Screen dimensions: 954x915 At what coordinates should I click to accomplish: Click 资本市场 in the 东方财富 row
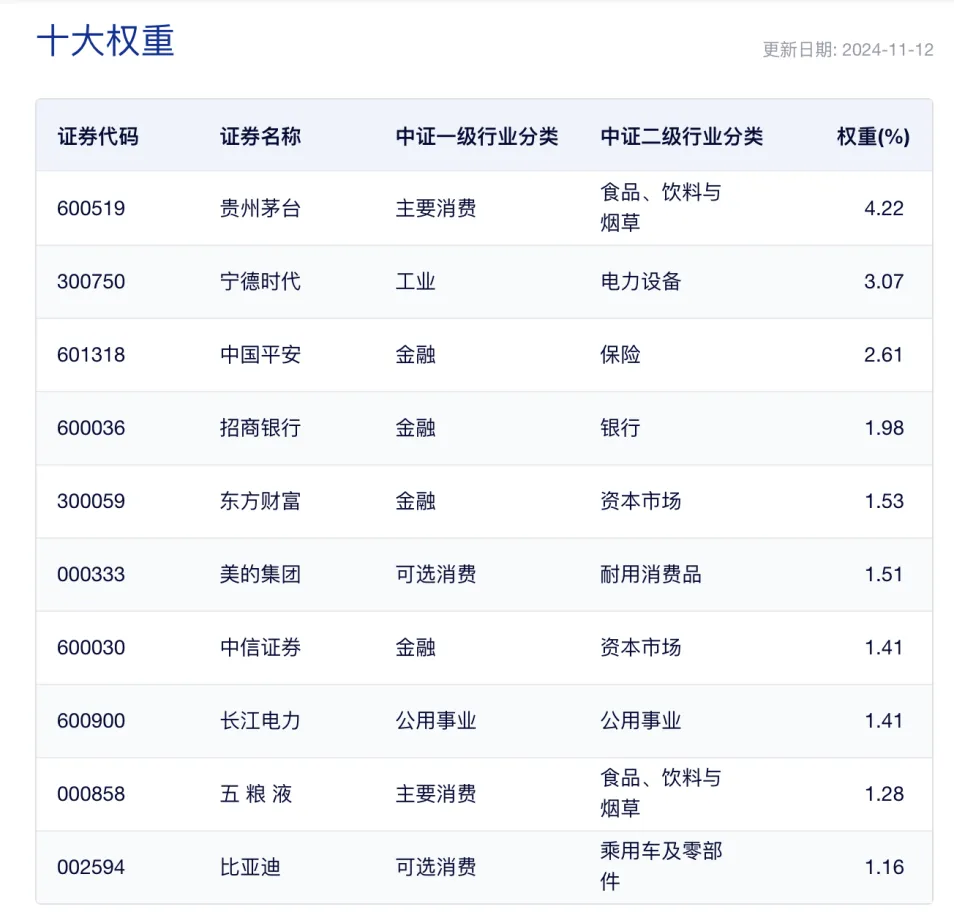click(641, 501)
